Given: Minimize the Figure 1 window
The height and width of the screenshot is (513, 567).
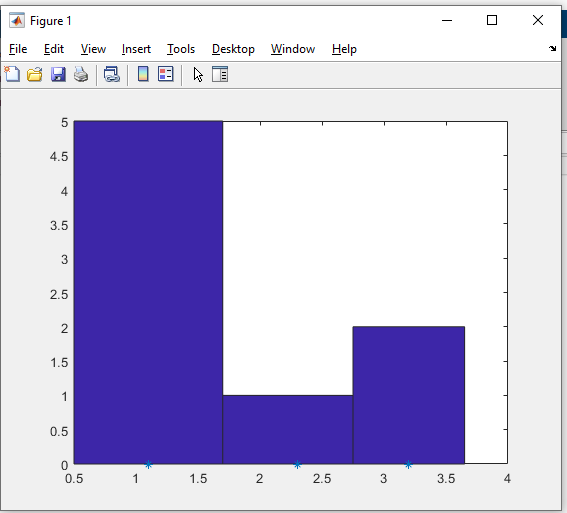Looking at the screenshot, I should pyautogui.click(x=447, y=20).
